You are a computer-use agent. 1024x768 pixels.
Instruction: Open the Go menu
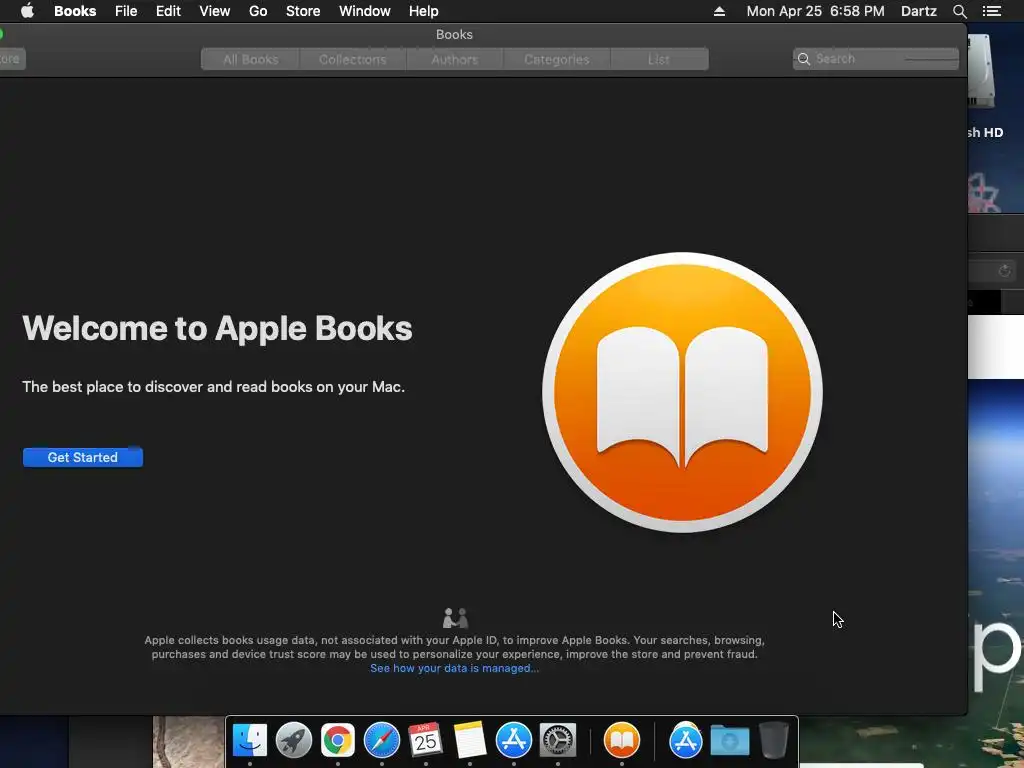pyautogui.click(x=258, y=11)
